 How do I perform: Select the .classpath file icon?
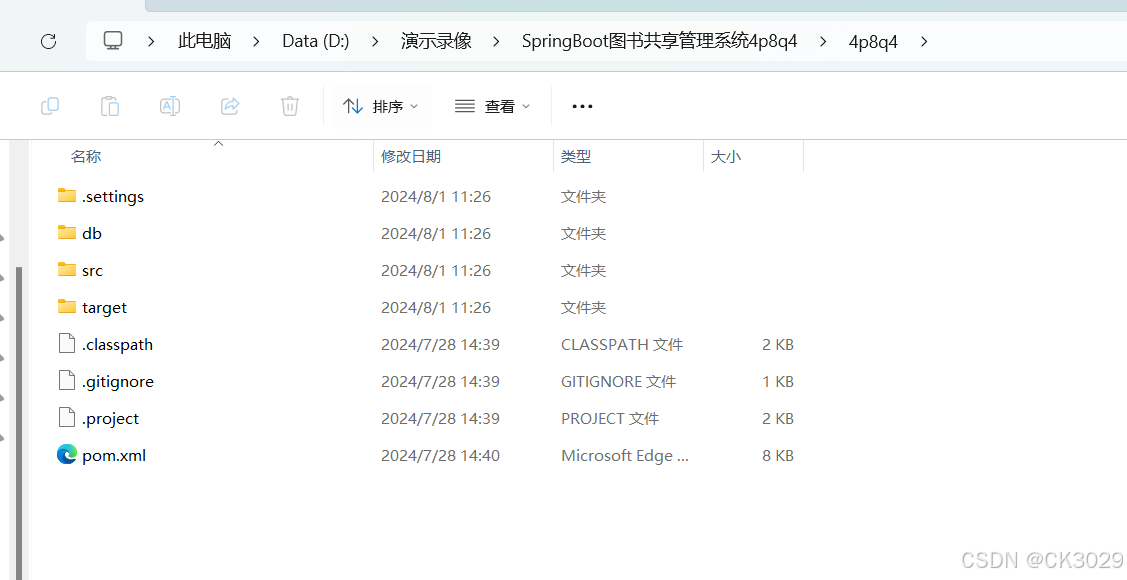tap(67, 344)
